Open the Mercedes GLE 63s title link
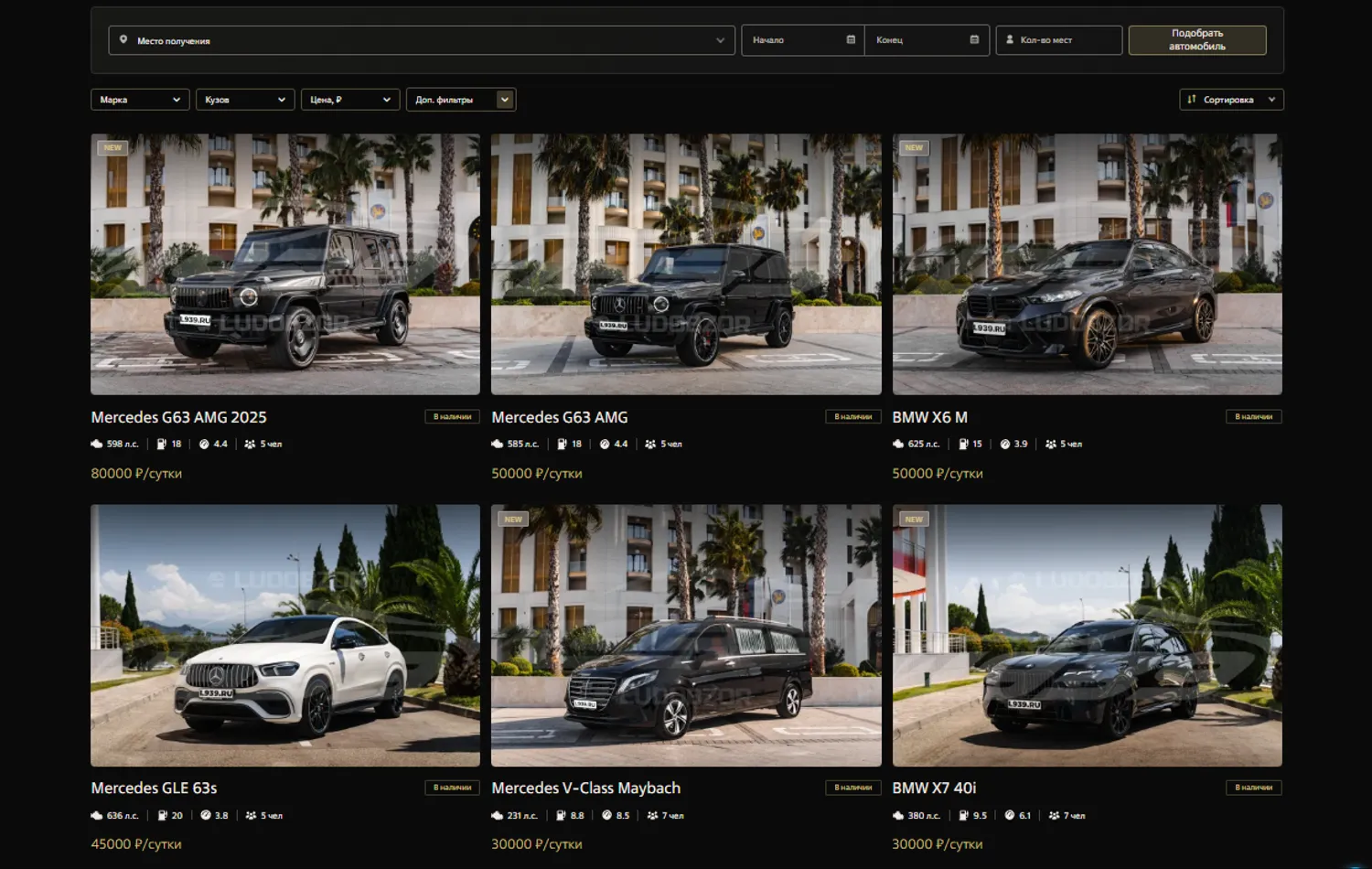This screenshot has width=1372, height=869. [154, 789]
